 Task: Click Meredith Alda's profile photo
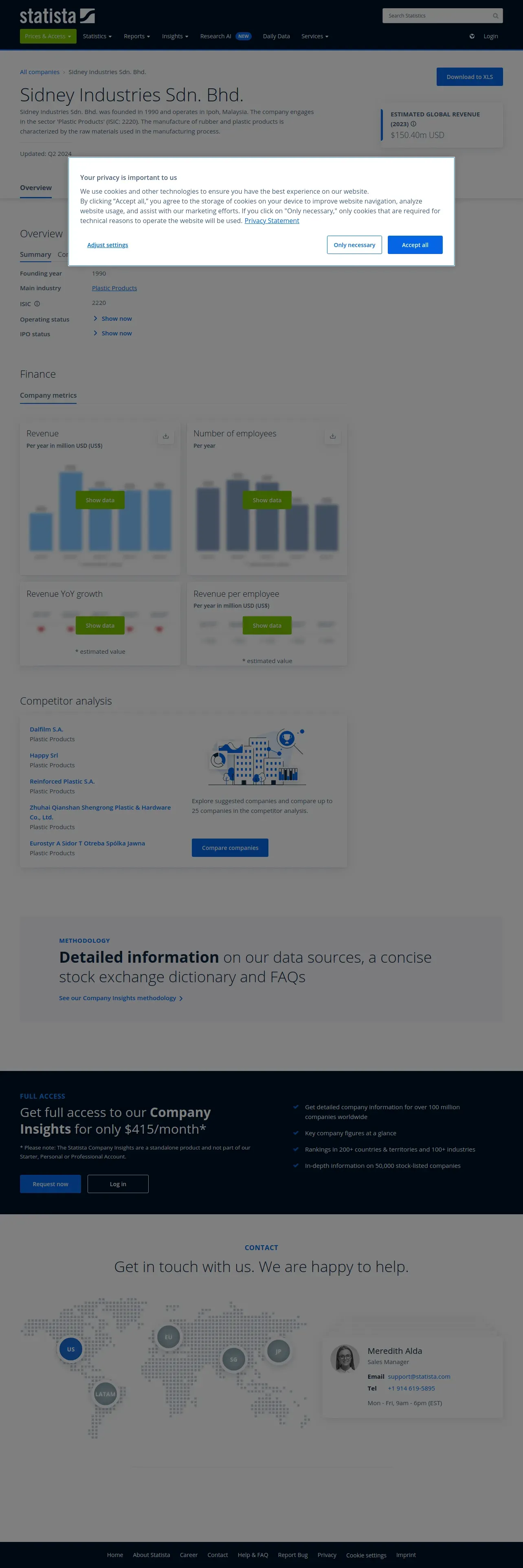[345, 1359]
